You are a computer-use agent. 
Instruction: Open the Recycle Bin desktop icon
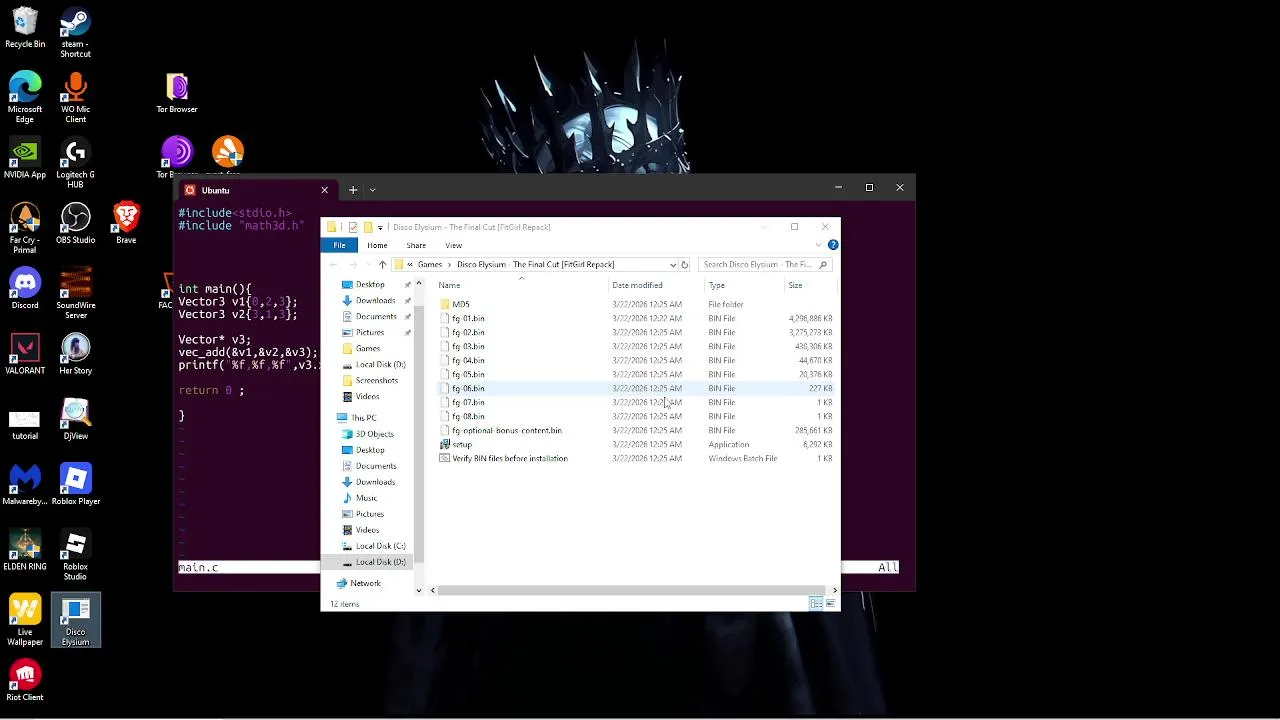(25, 29)
